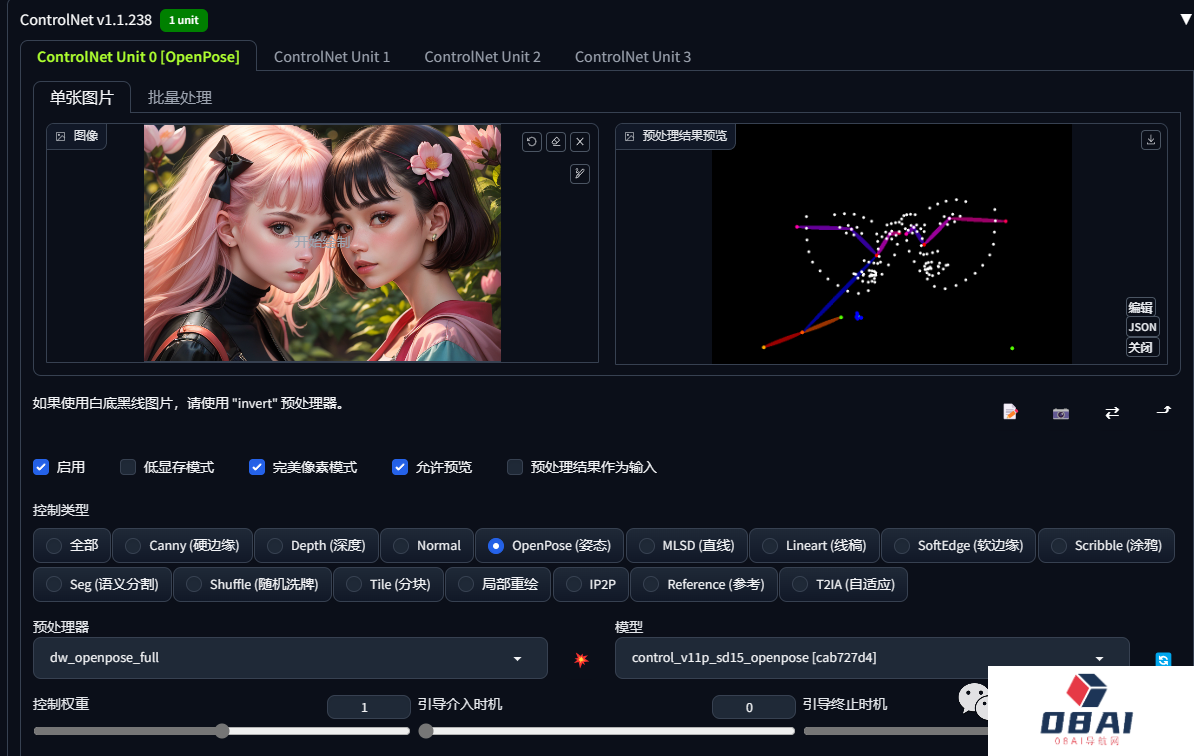
Task: Enable the 低显存模式 low VRAM checkbox
Action: [128, 467]
